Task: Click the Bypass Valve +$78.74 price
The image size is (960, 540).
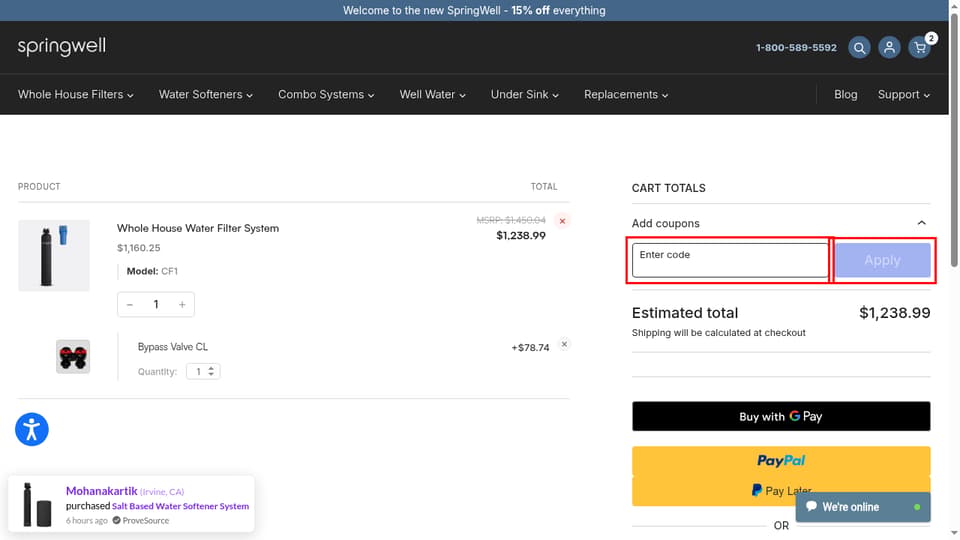Action: click(x=530, y=347)
